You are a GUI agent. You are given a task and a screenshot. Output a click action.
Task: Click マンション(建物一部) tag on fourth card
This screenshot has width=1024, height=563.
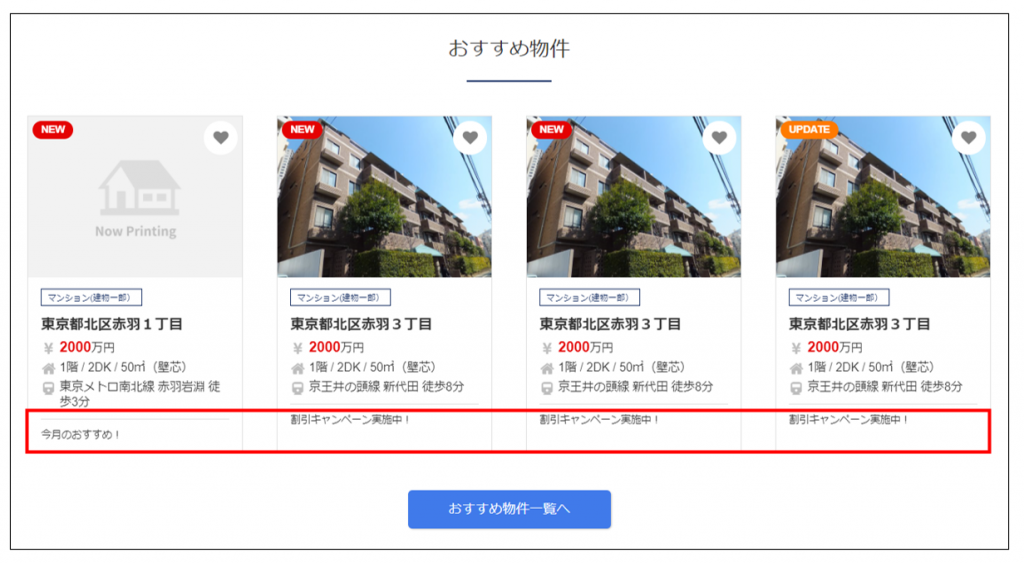(x=839, y=297)
